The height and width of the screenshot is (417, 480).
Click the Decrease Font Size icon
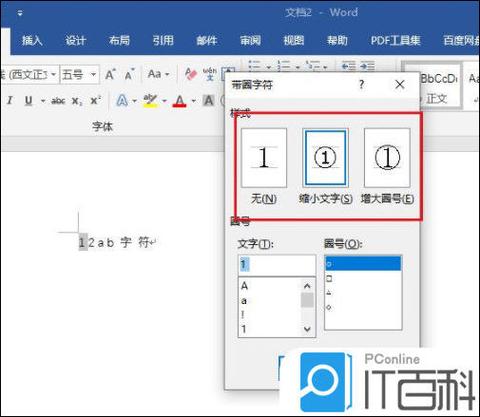point(129,74)
